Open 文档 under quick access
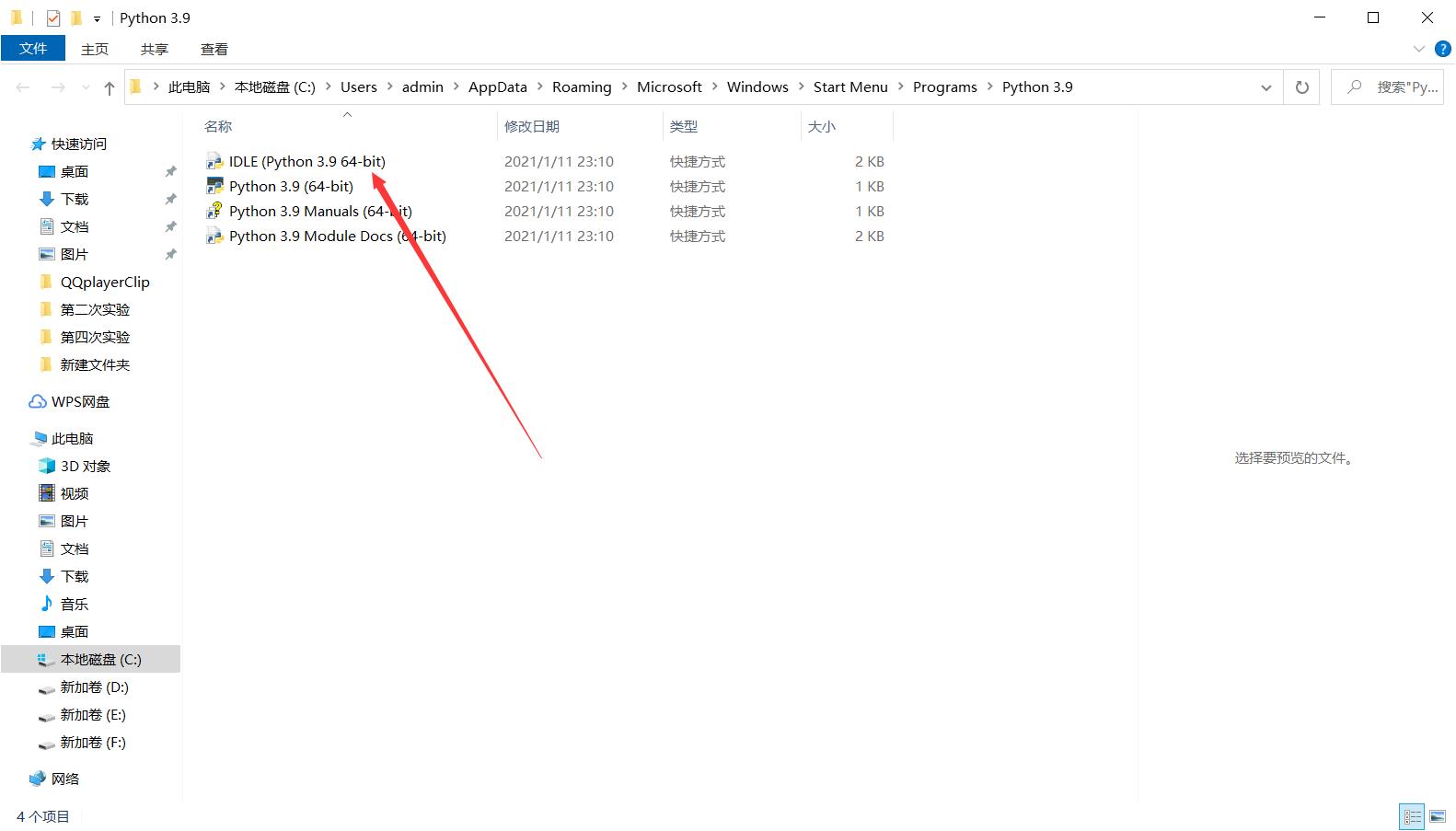The height and width of the screenshot is (831, 1456). 74,227
